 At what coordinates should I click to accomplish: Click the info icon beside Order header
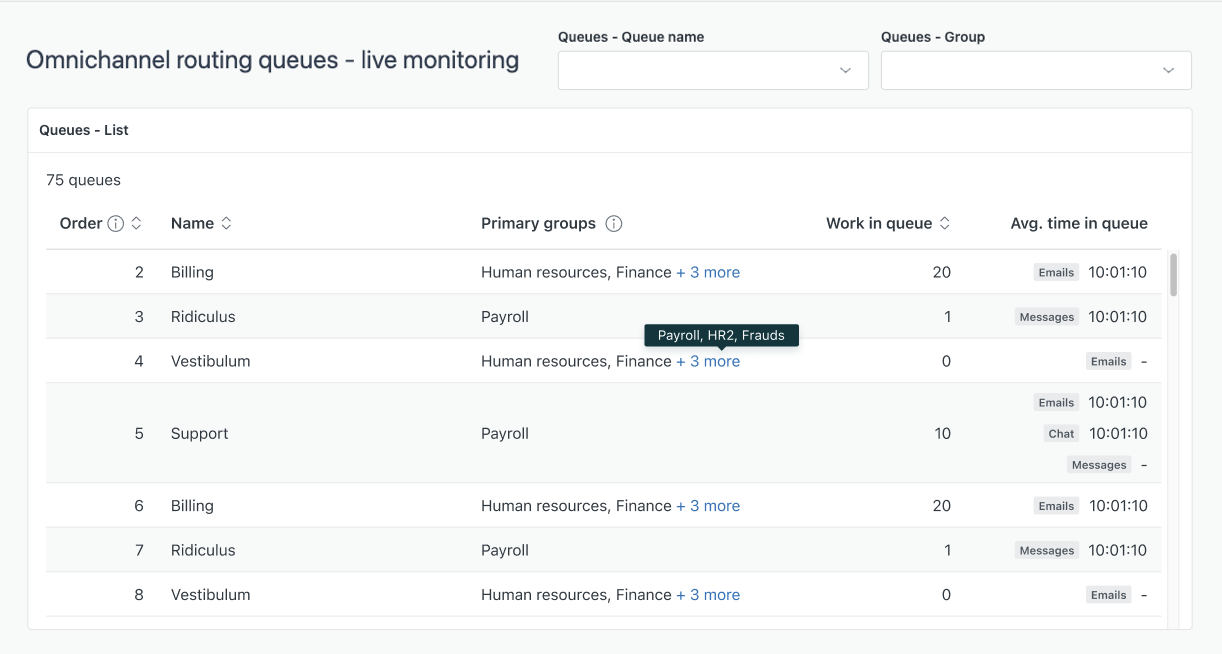tap(116, 224)
